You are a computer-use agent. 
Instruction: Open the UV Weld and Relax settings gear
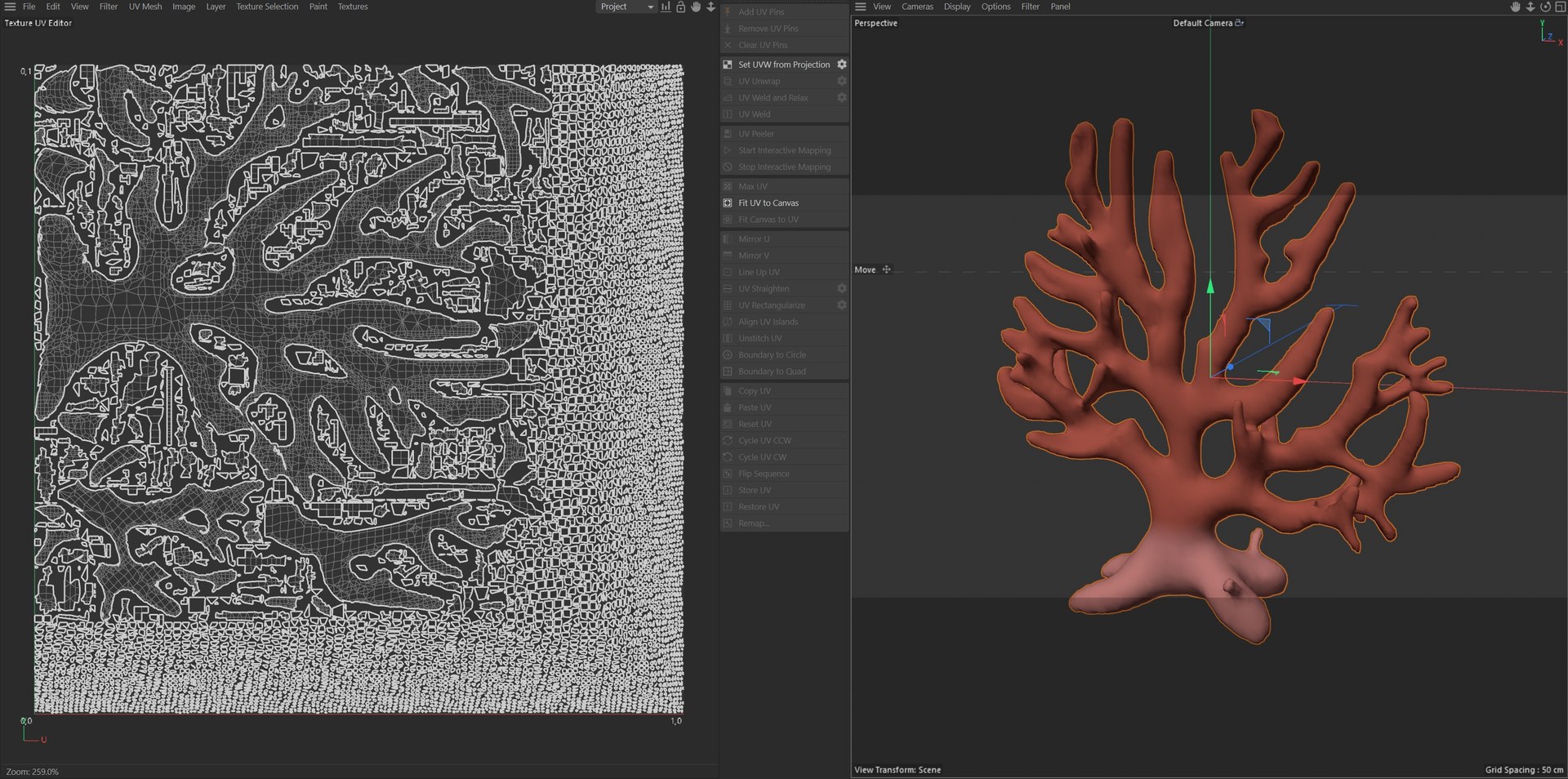pyautogui.click(x=841, y=97)
